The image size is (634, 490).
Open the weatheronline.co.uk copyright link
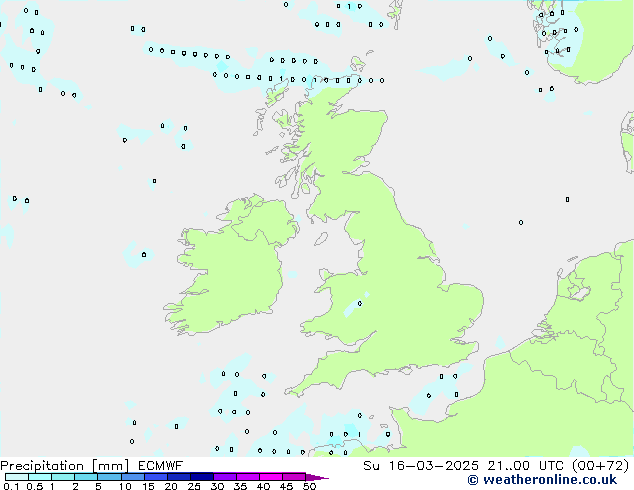point(542,480)
